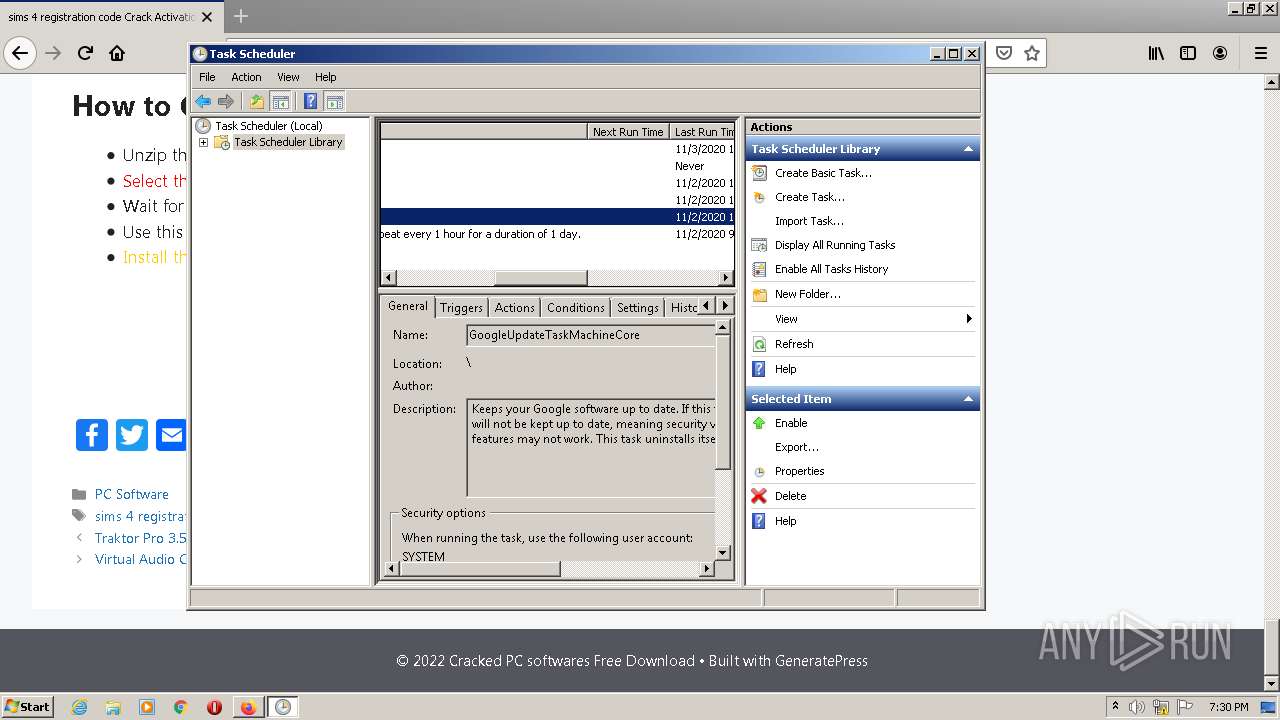1280x720 pixels.
Task: Open the Action menu
Action: pyautogui.click(x=246, y=77)
